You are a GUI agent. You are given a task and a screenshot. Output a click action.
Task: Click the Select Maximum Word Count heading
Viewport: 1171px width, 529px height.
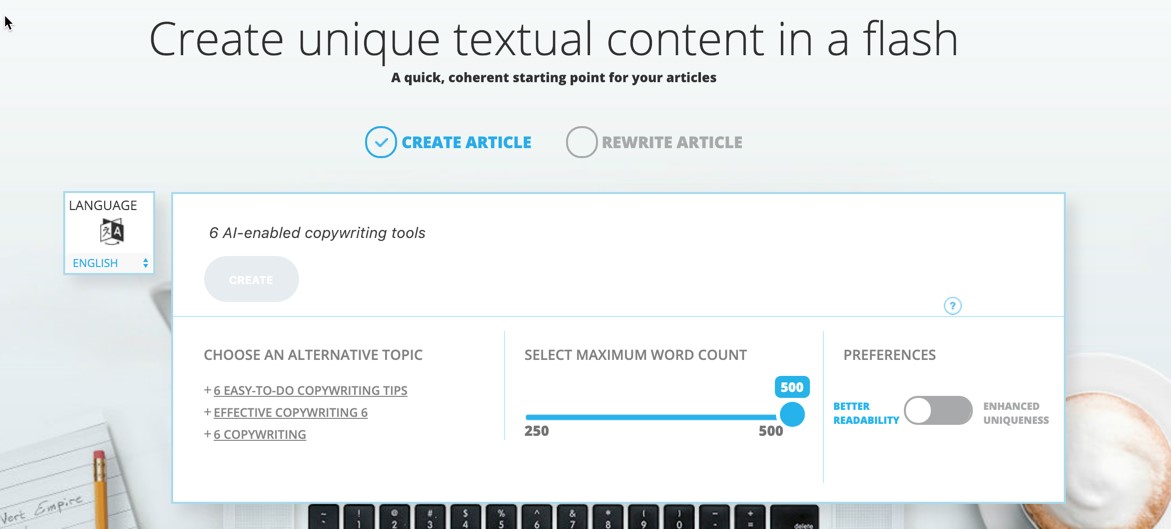[636, 355]
